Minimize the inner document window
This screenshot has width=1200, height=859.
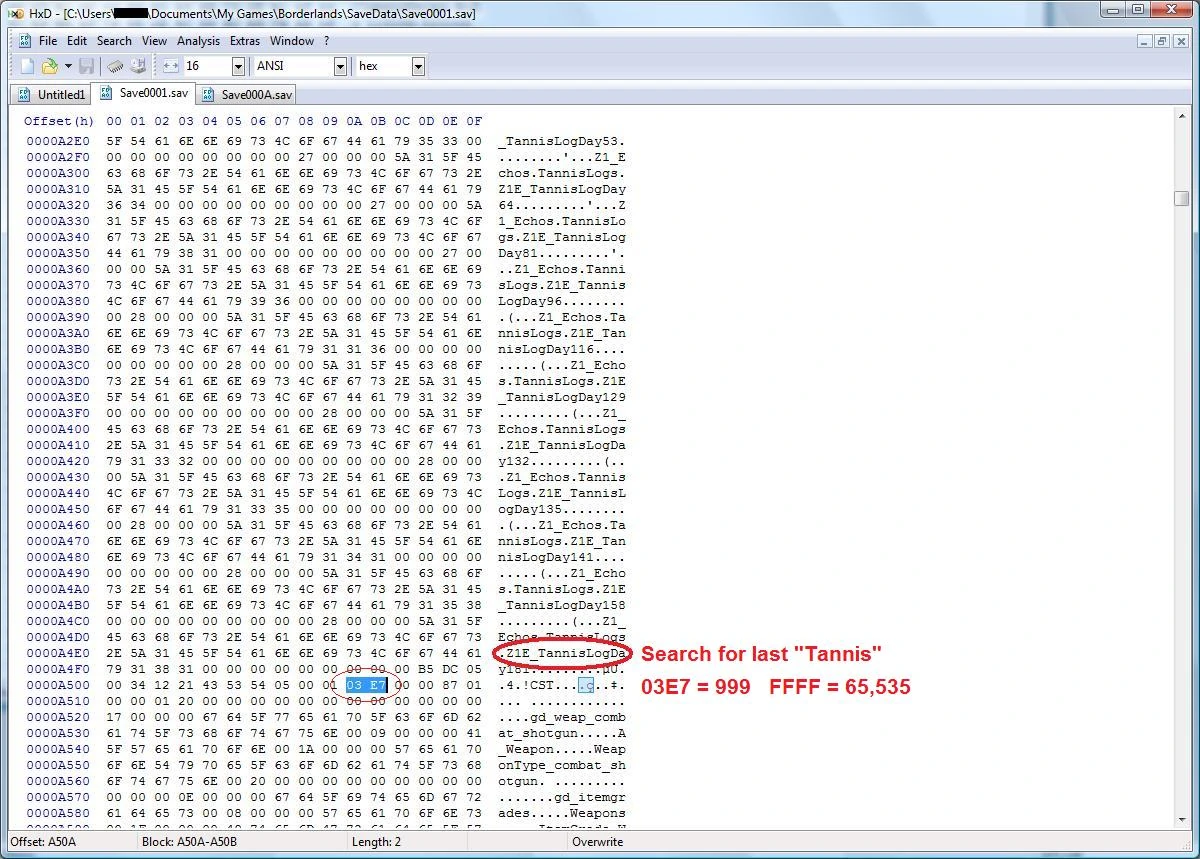[1145, 41]
